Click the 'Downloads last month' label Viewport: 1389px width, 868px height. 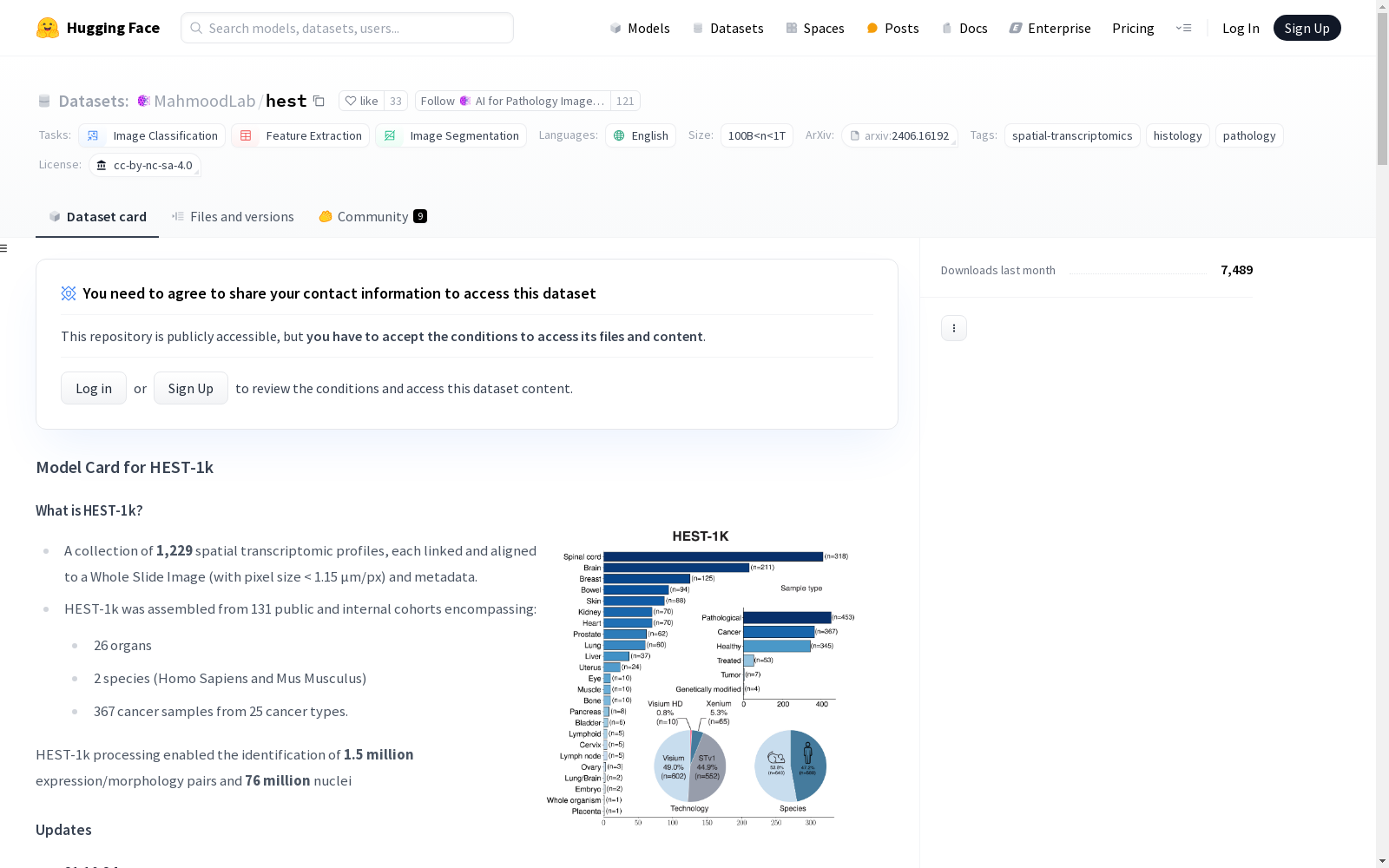coord(998,270)
